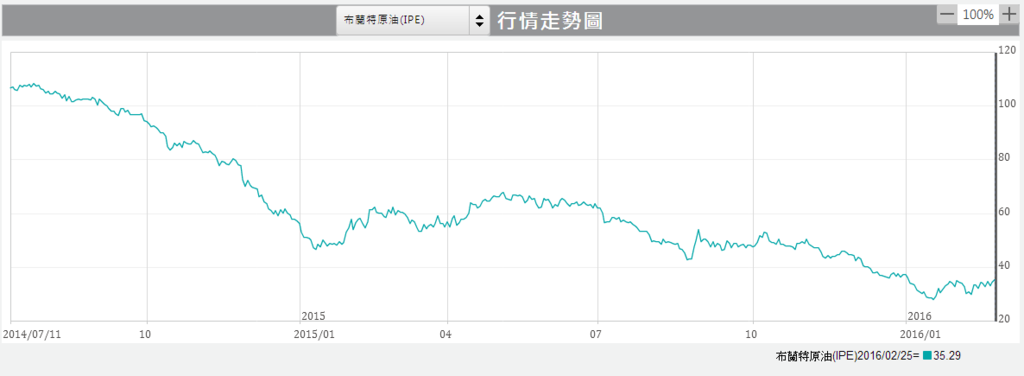This screenshot has height=376, width=1024.
Task: Click the 40 y-axis price label
Action: click(x=1005, y=265)
